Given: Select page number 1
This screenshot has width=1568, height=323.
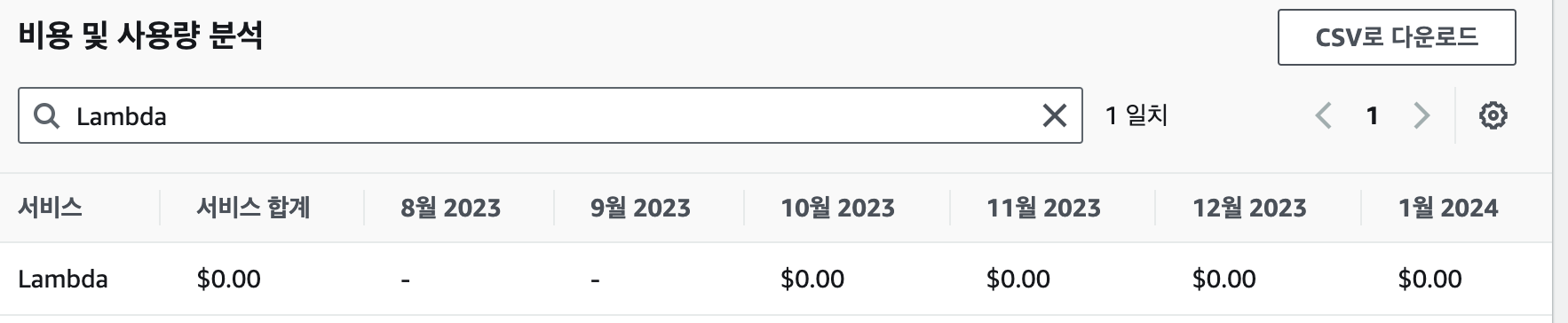Looking at the screenshot, I should (1372, 115).
